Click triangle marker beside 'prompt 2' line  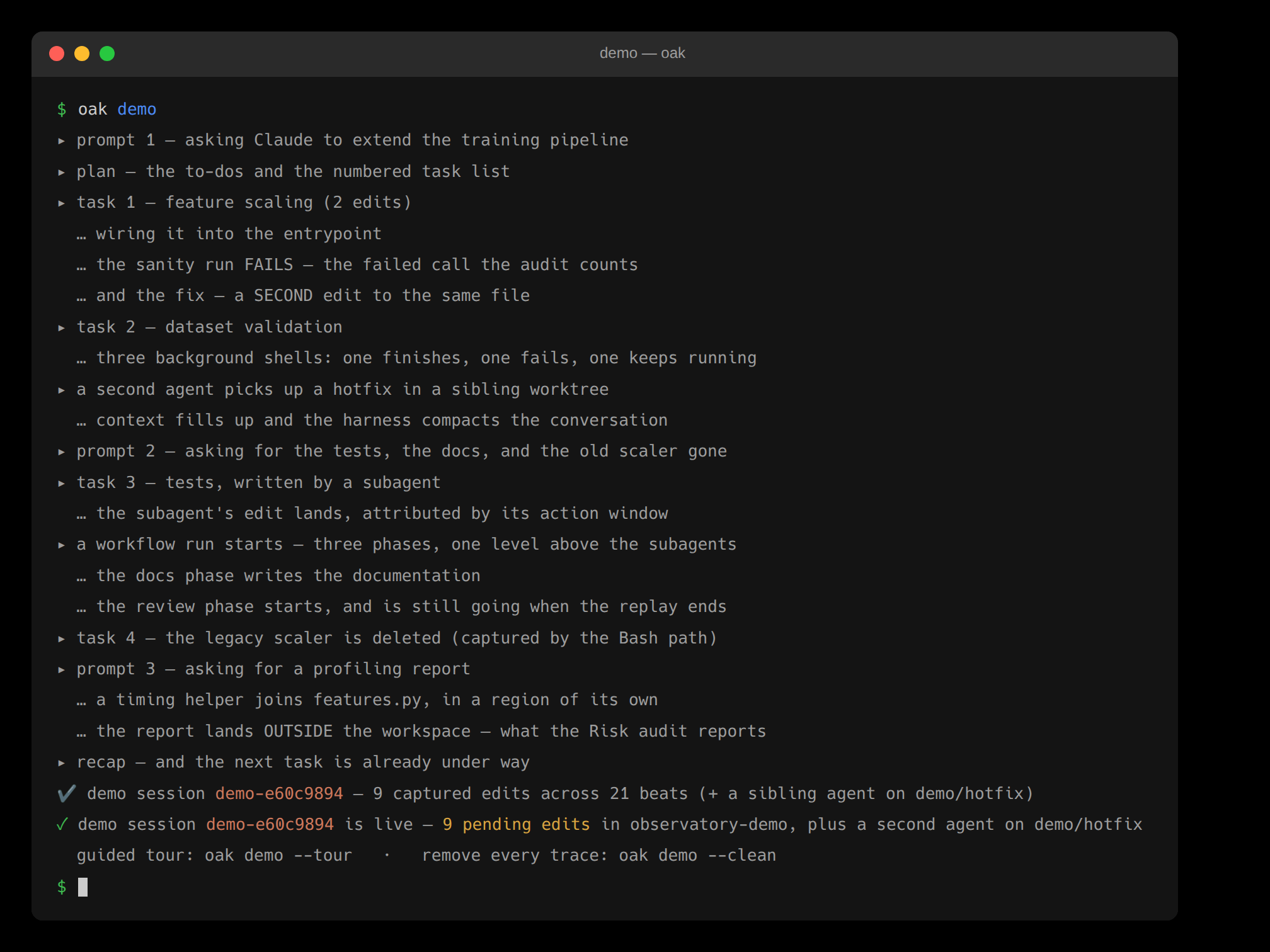[x=61, y=451]
